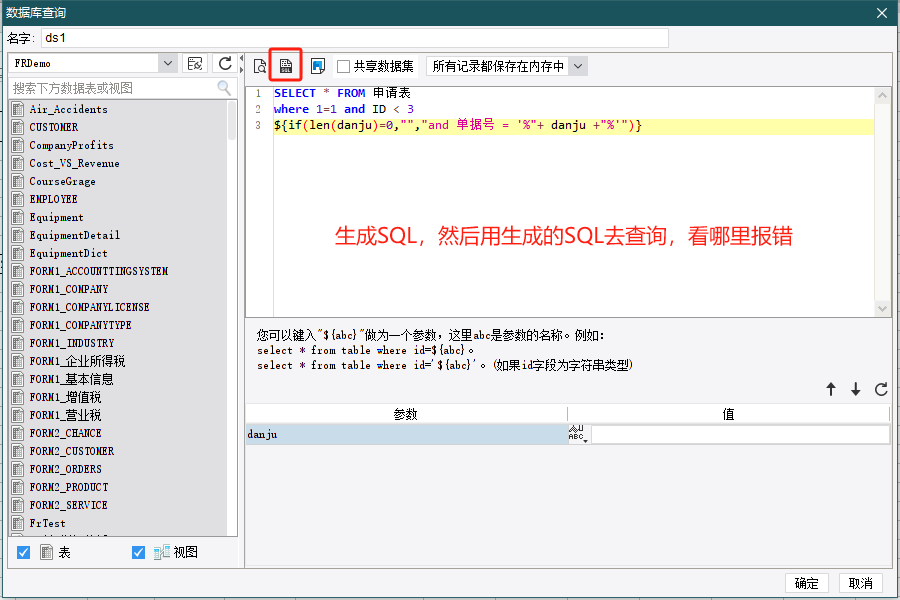Image resolution: width=900 pixels, height=600 pixels.
Task: Select the Equipment table
Action: tap(56, 217)
